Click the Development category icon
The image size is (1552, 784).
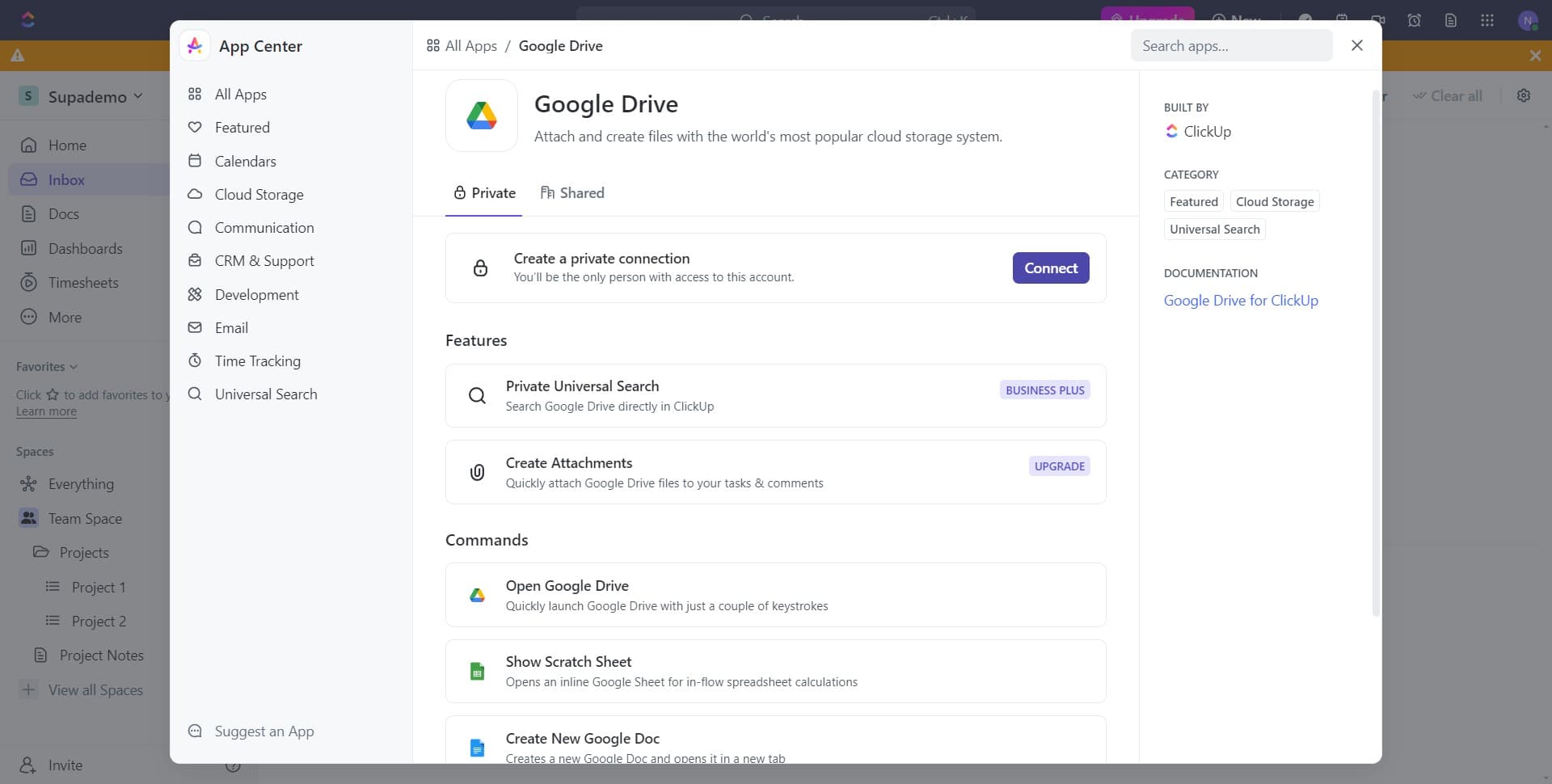pos(195,294)
